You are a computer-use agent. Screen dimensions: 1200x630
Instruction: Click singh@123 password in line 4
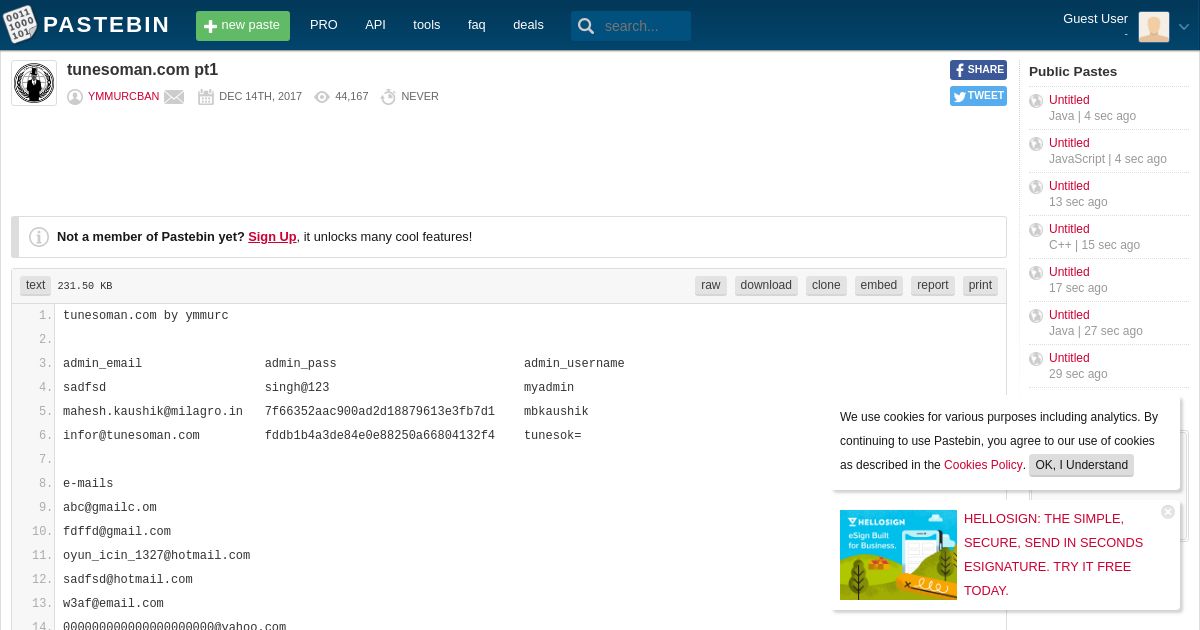click(297, 388)
